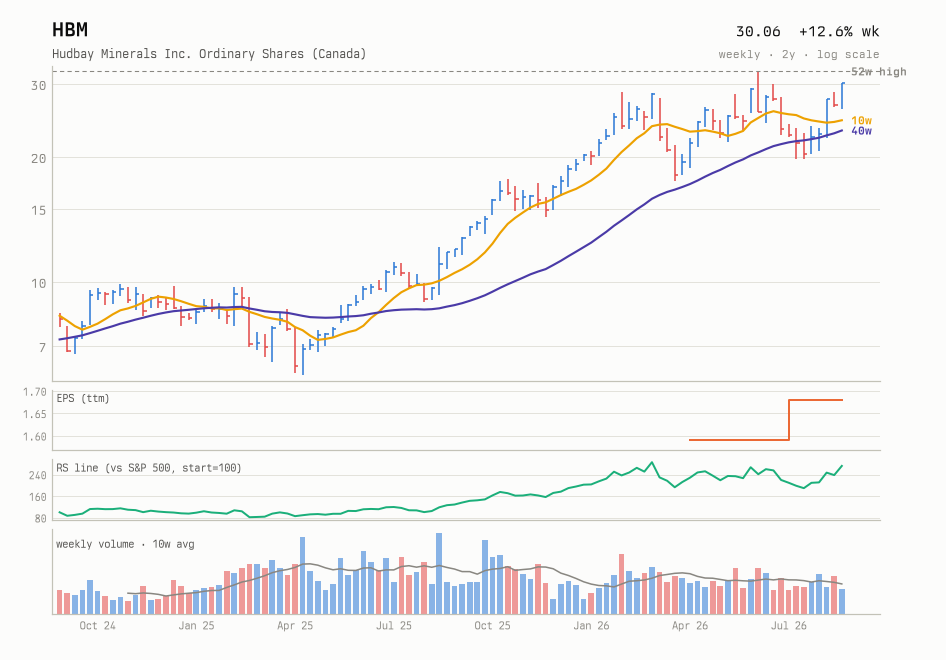Click the latest weekly price bar near 30
Screen dimensions: 946x660
point(842,95)
